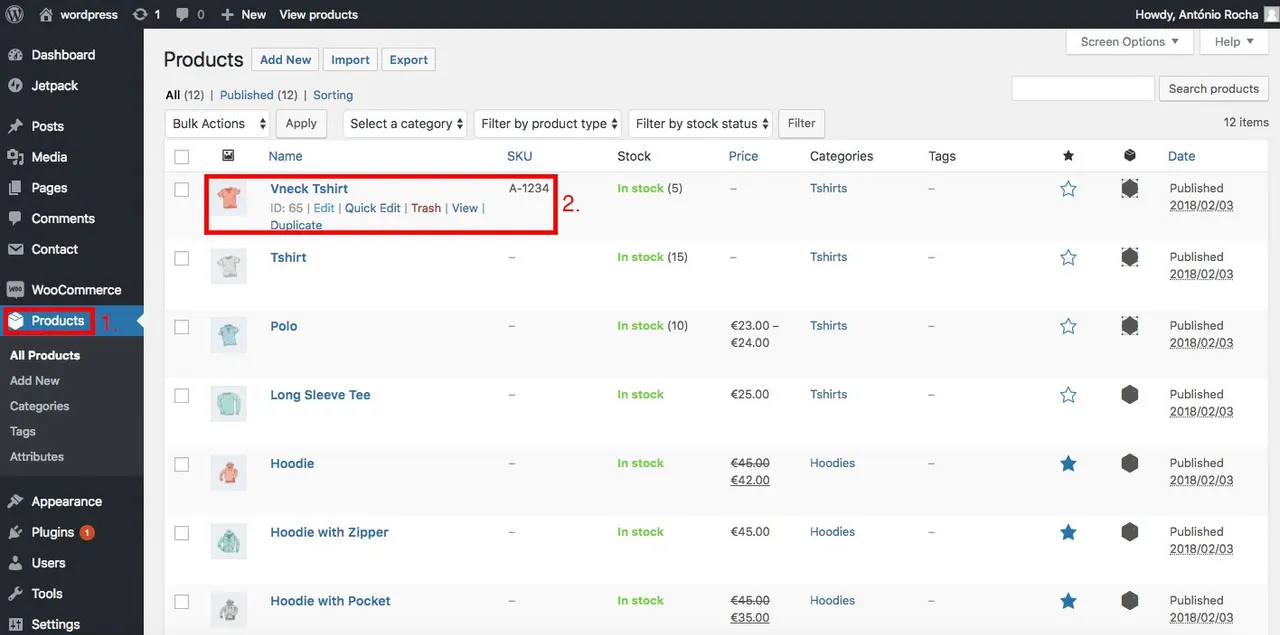Click the Apply bulk action button

coord(301,124)
